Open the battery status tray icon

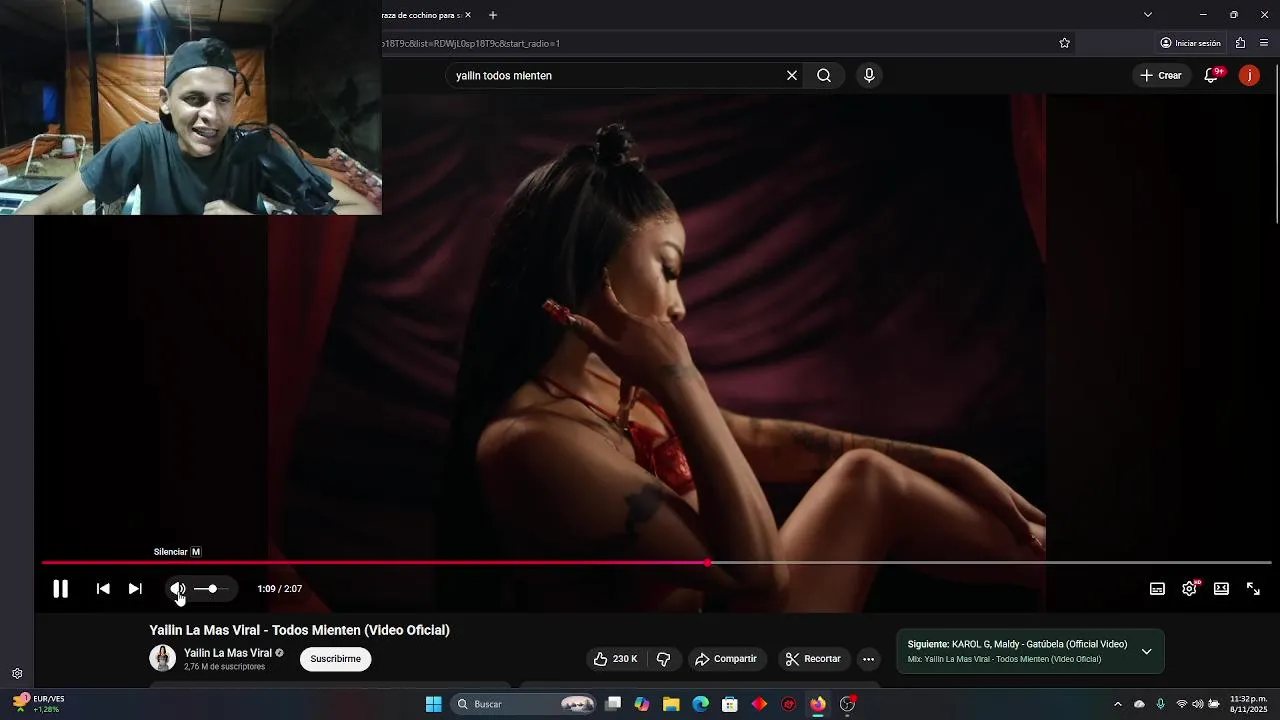pyautogui.click(x=1214, y=704)
